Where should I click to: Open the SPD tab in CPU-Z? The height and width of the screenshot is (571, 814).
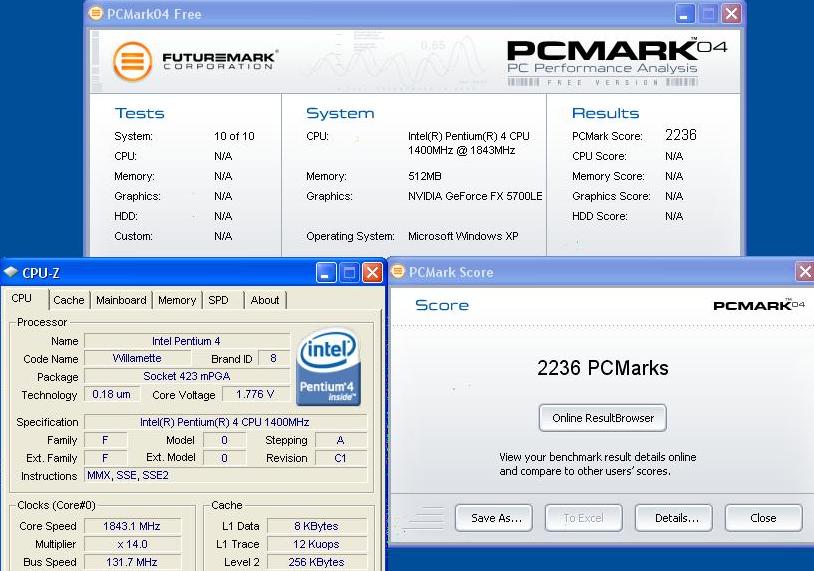219,300
